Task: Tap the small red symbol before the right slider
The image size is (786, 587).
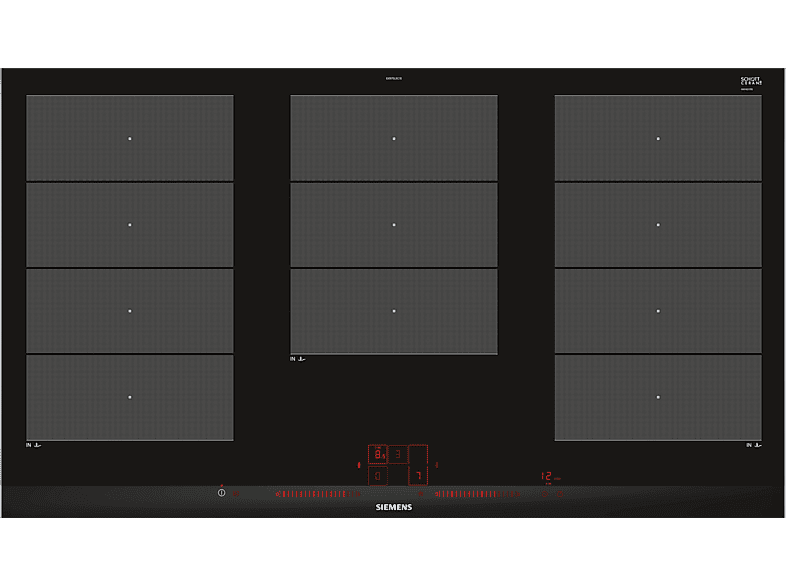Action: pyautogui.click(x=421, y=494)
